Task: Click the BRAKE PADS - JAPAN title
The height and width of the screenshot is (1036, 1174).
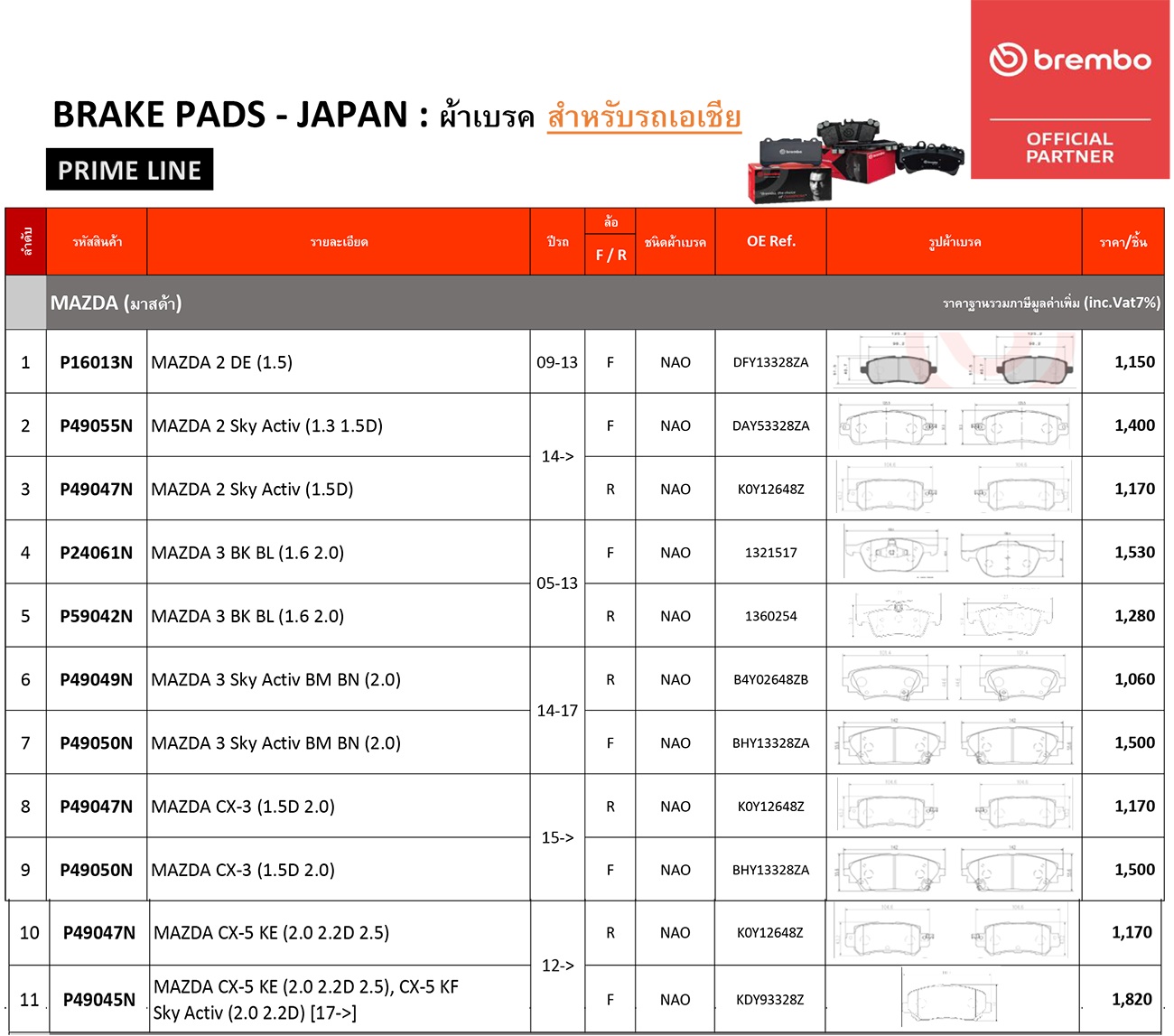Action: coord(240,115)
